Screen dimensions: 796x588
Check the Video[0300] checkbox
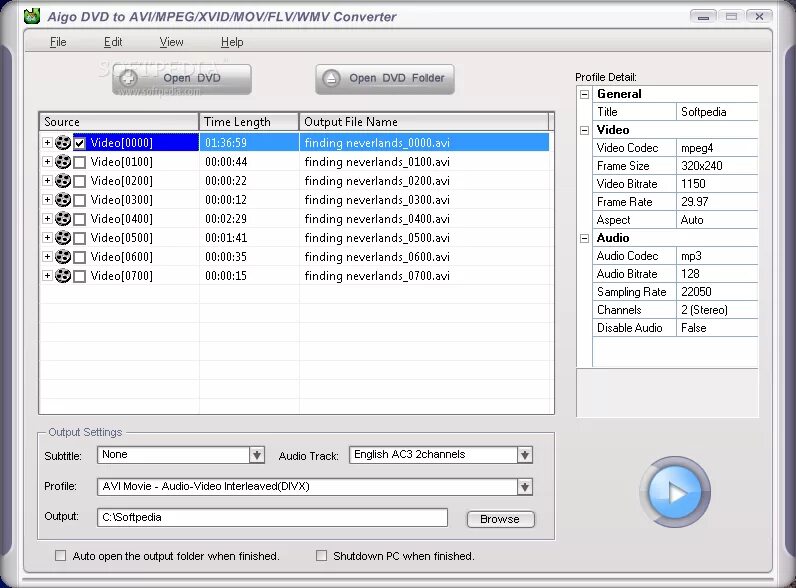79,200
